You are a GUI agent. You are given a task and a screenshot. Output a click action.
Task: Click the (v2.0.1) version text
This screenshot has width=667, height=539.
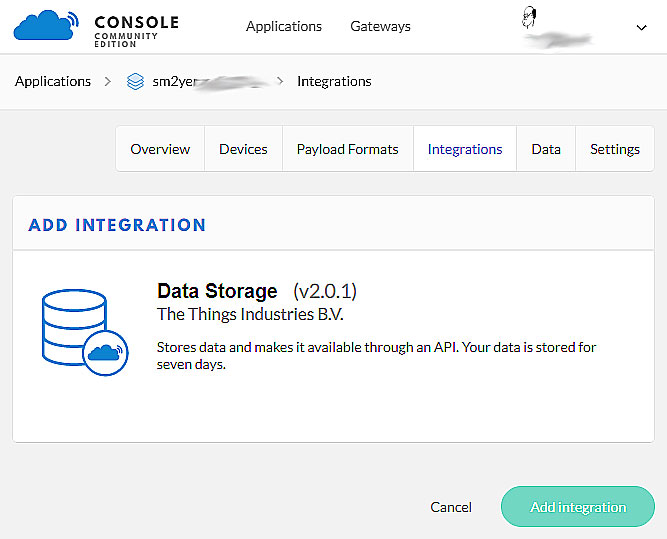(x=325, y=291)
